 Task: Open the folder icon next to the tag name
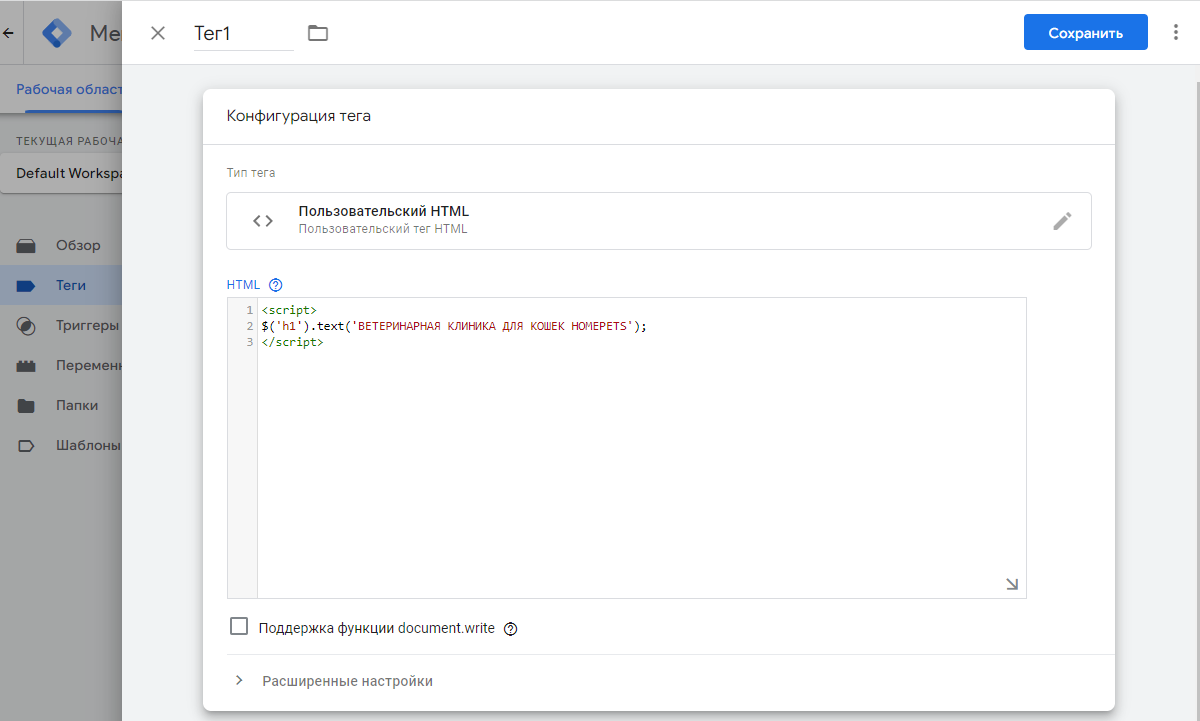pos(318,33)
